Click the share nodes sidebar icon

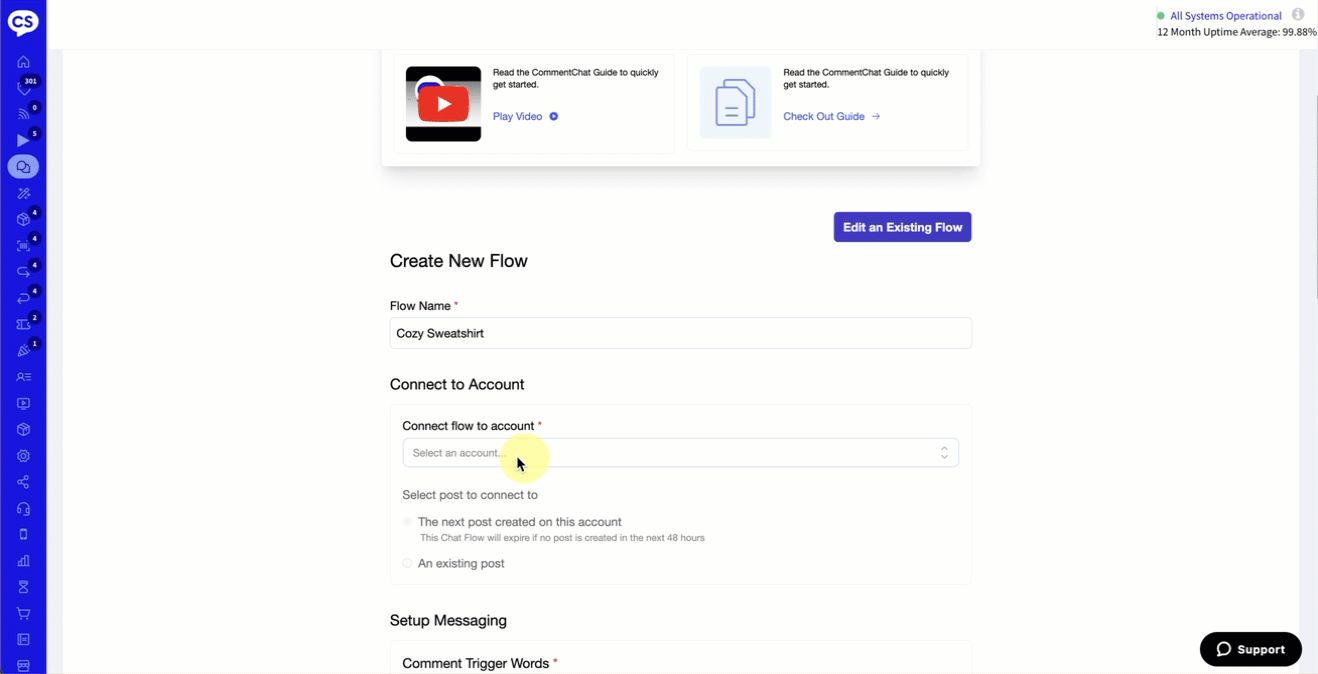click(x=23, y=482)
